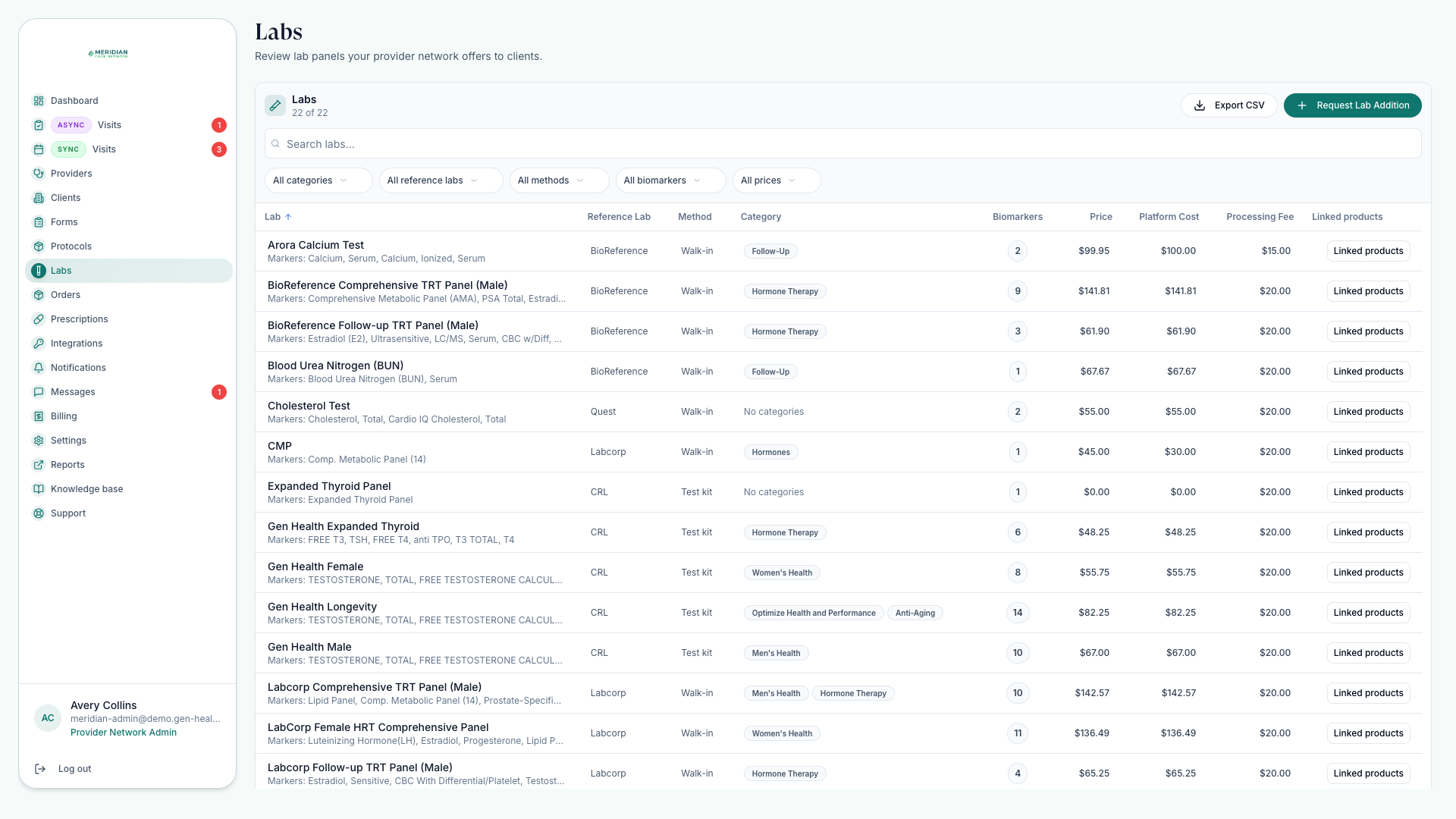Click the Orders box icon
Viewport: 1456px width, 819px height.
pos(39,295)
